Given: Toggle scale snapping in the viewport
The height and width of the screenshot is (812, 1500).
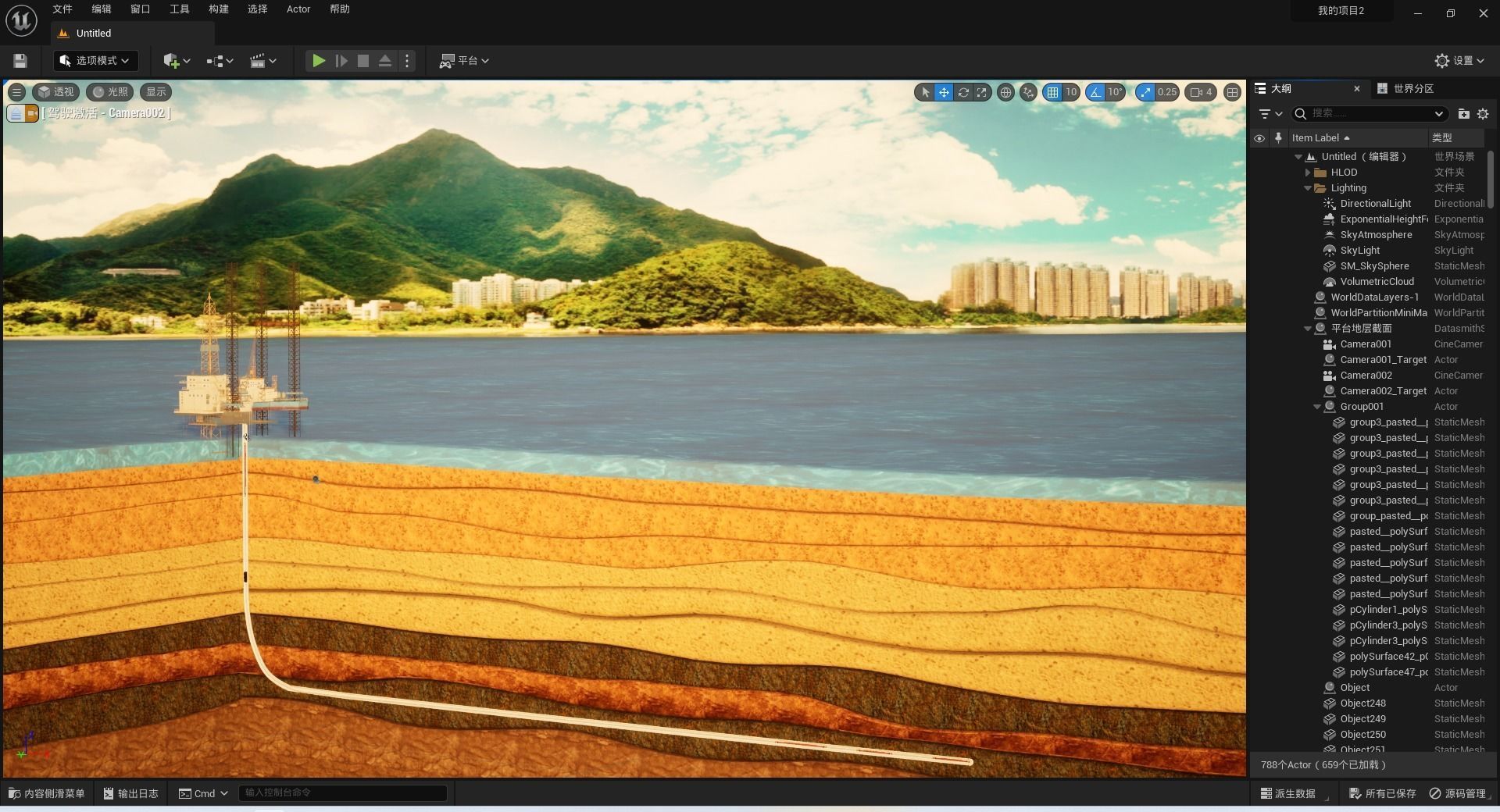Looking at the screenshot, I should click(1145, 92).
